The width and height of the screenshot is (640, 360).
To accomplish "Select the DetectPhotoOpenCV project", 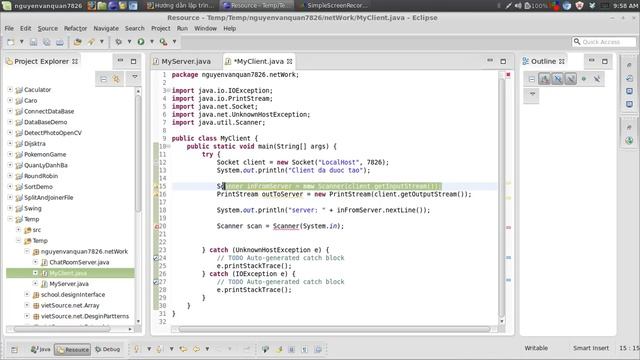I will point(53,133).
